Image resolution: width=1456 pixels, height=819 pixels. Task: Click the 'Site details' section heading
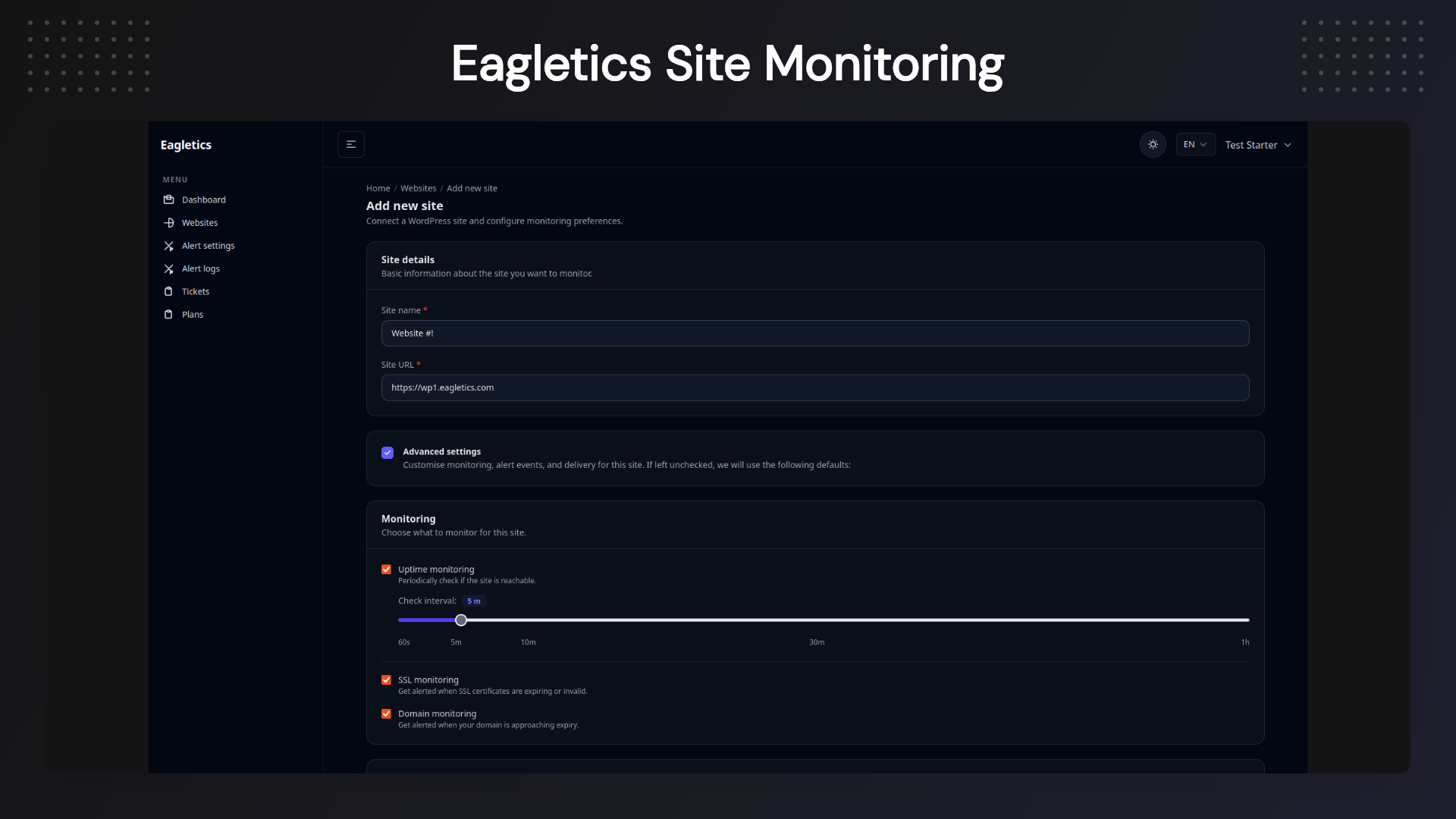pyautogui.click(x=408, y=259)
